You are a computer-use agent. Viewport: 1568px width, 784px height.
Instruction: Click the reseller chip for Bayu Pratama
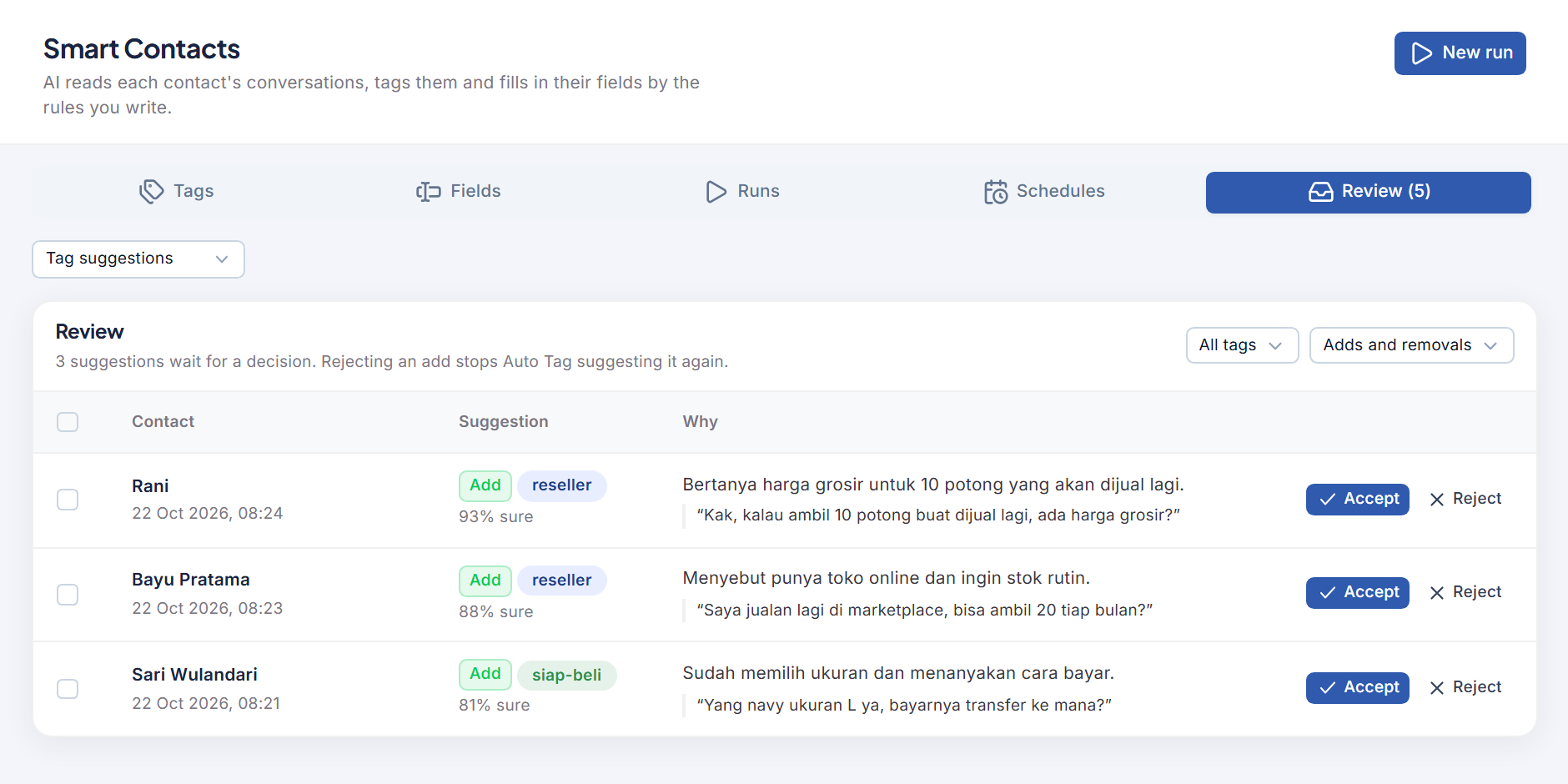(561, 580)
